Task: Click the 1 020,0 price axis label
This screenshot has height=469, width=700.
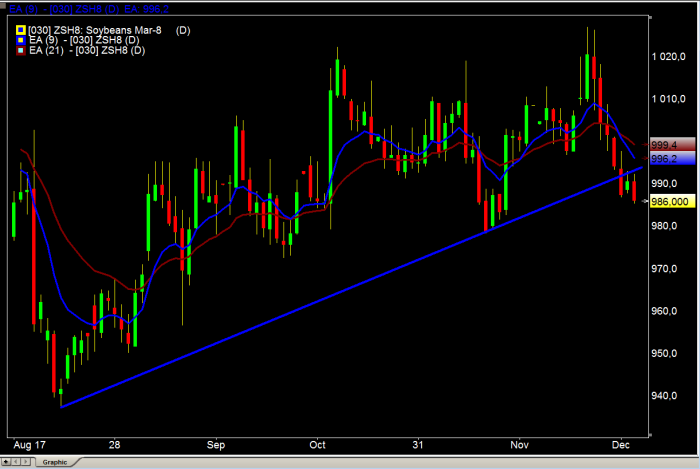Action: click(x=667, y=57)
